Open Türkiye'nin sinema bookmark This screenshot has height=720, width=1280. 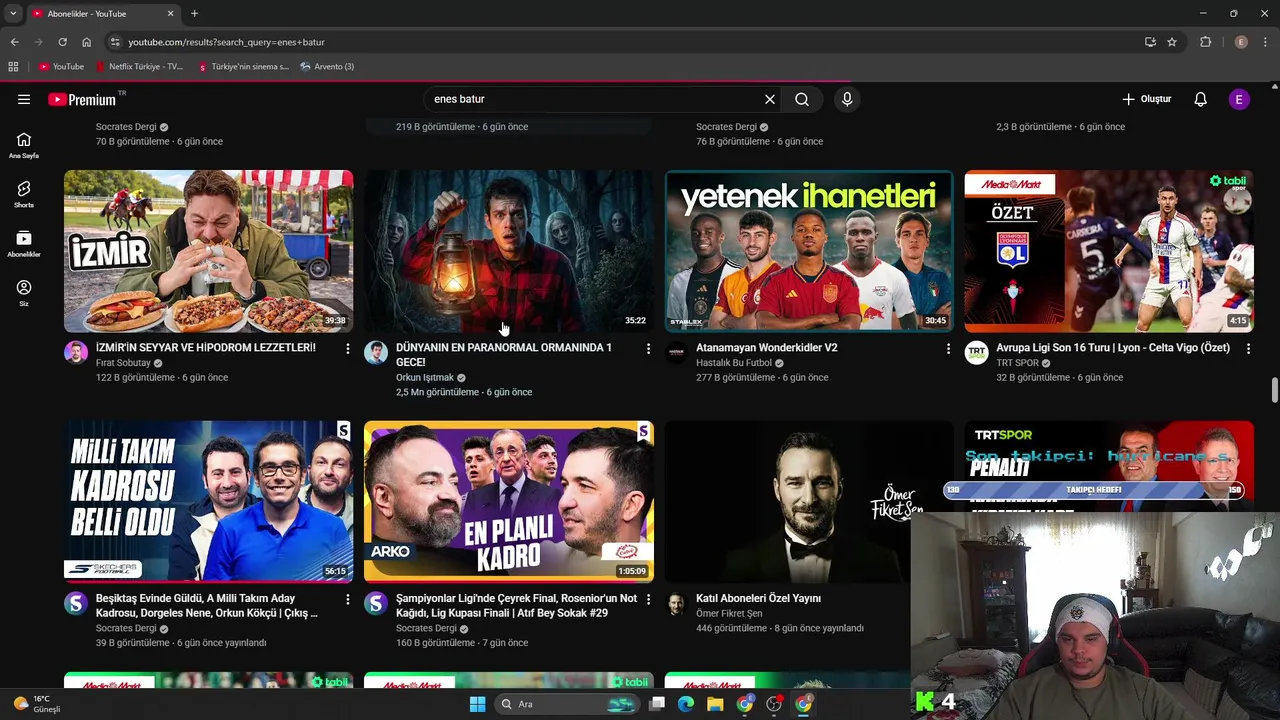click(244, 67)
